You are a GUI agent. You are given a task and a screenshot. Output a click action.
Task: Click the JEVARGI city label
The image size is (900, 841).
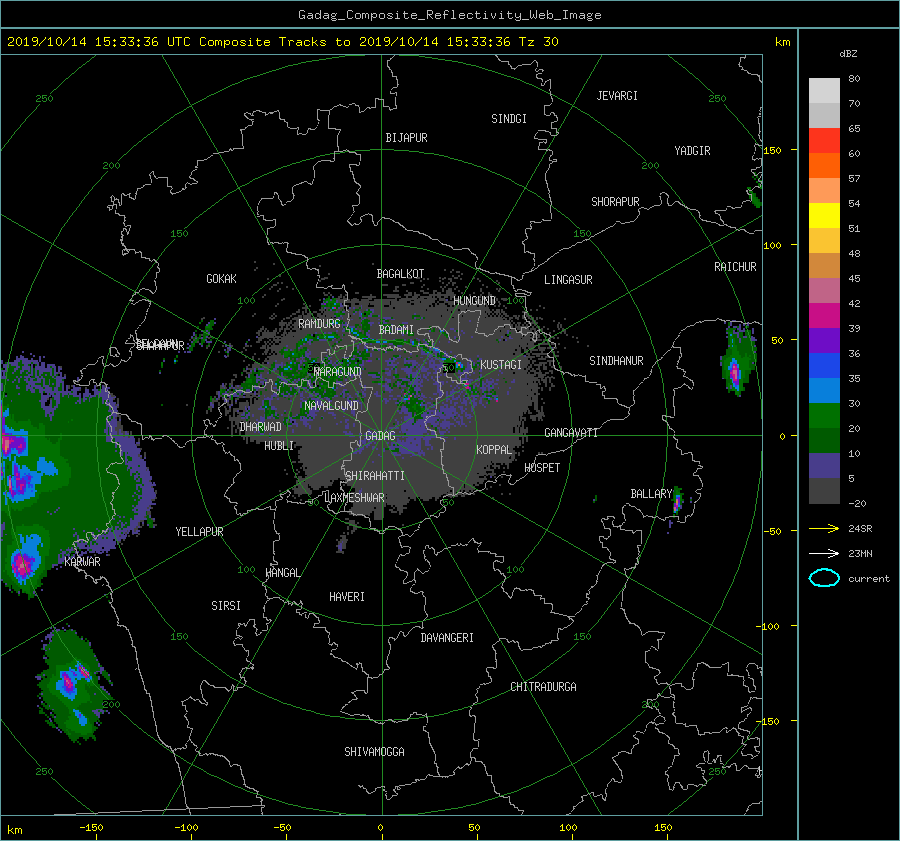pos(617,96)
